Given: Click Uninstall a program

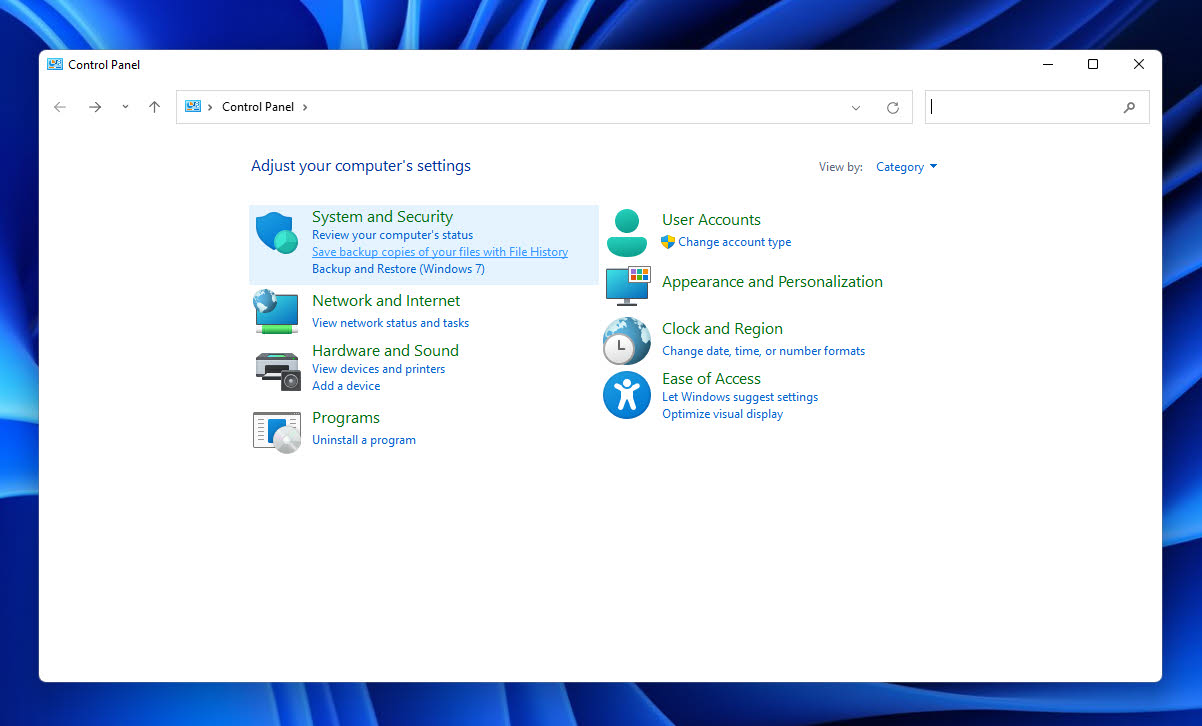Looking at the screenshot, I should click(364, 440).
